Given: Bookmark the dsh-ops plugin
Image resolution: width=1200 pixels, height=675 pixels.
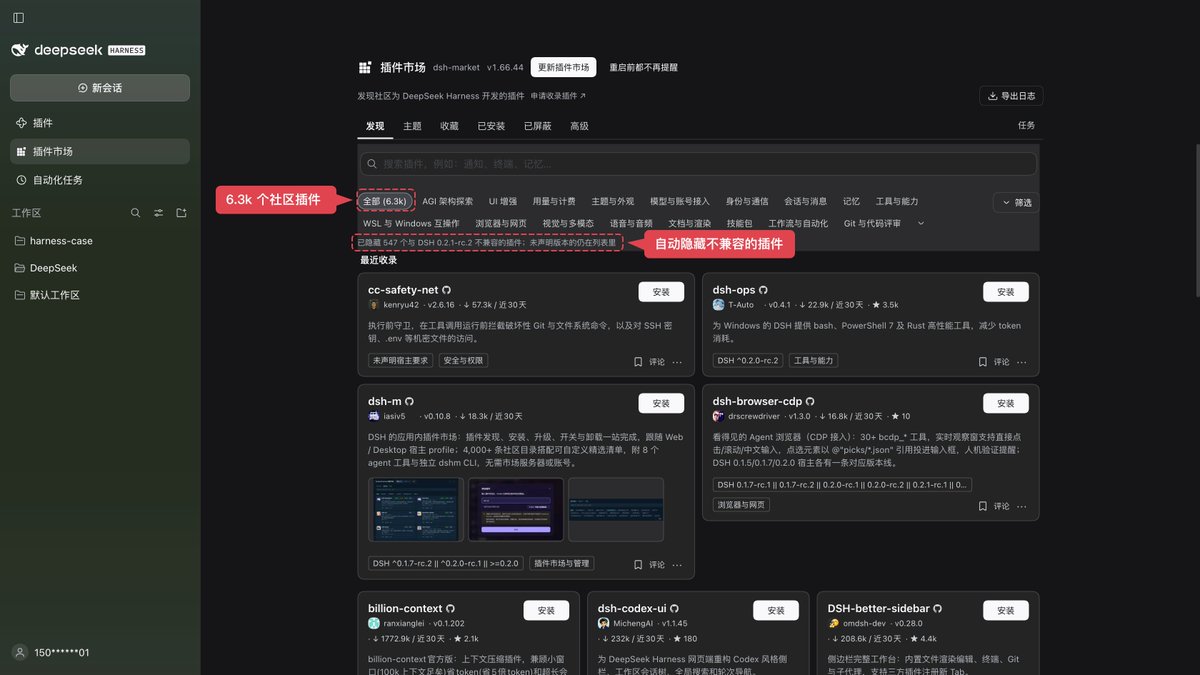Looking at the screenshot, I should pos(983,362).
